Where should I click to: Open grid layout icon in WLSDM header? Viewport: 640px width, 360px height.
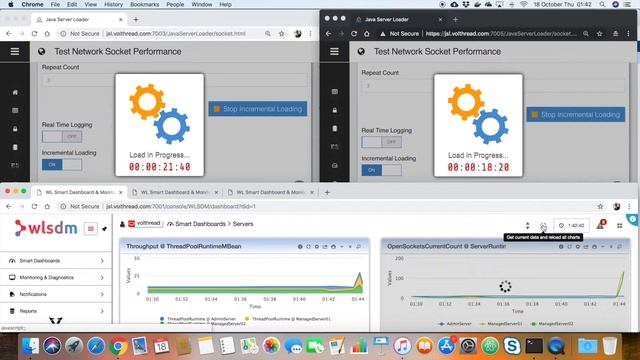620,225
